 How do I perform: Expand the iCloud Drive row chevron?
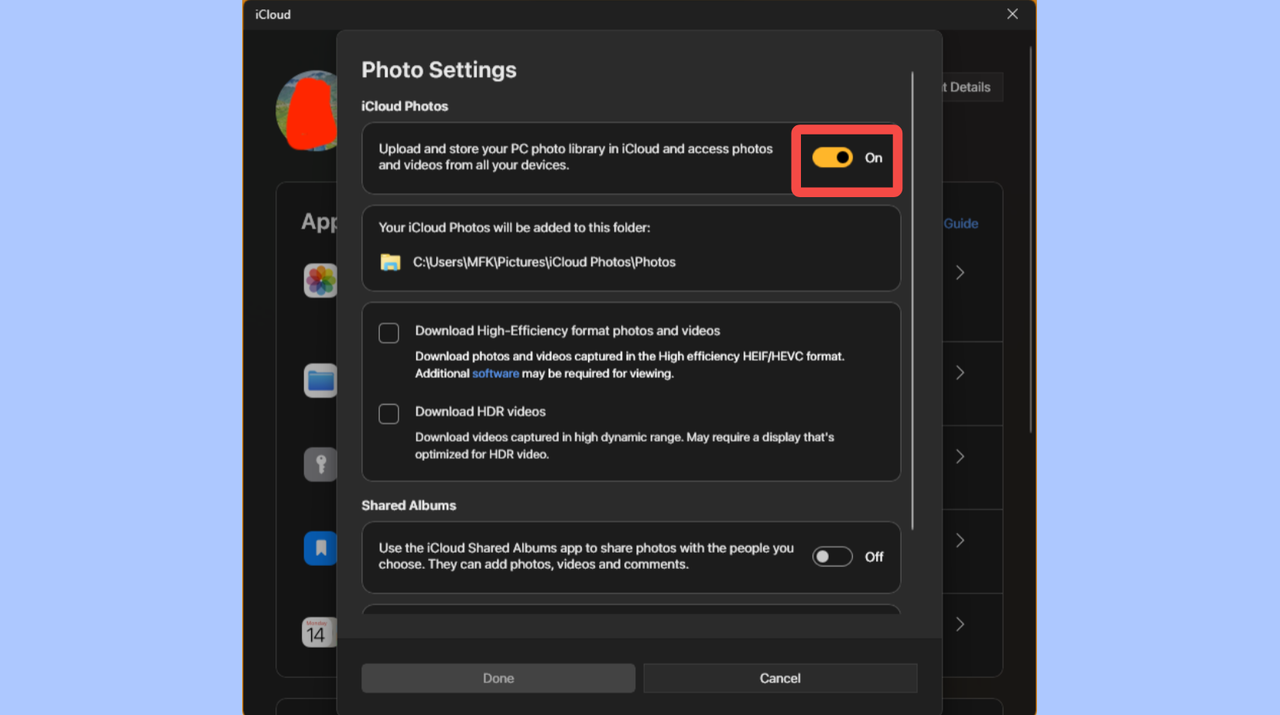point(960,372)
